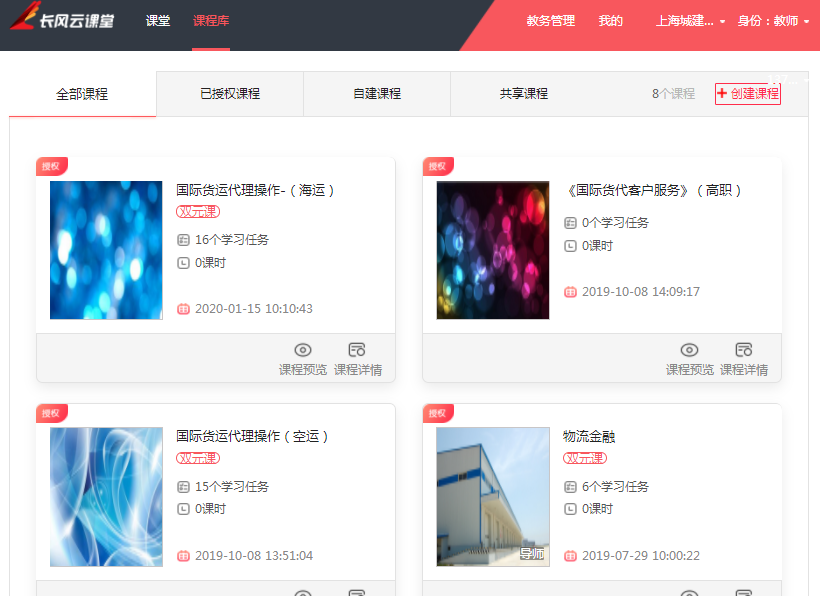This screenshot has height=596, width=820.
Task: Click the 双元课 tag under 物流金融
Action: (585, 458)
